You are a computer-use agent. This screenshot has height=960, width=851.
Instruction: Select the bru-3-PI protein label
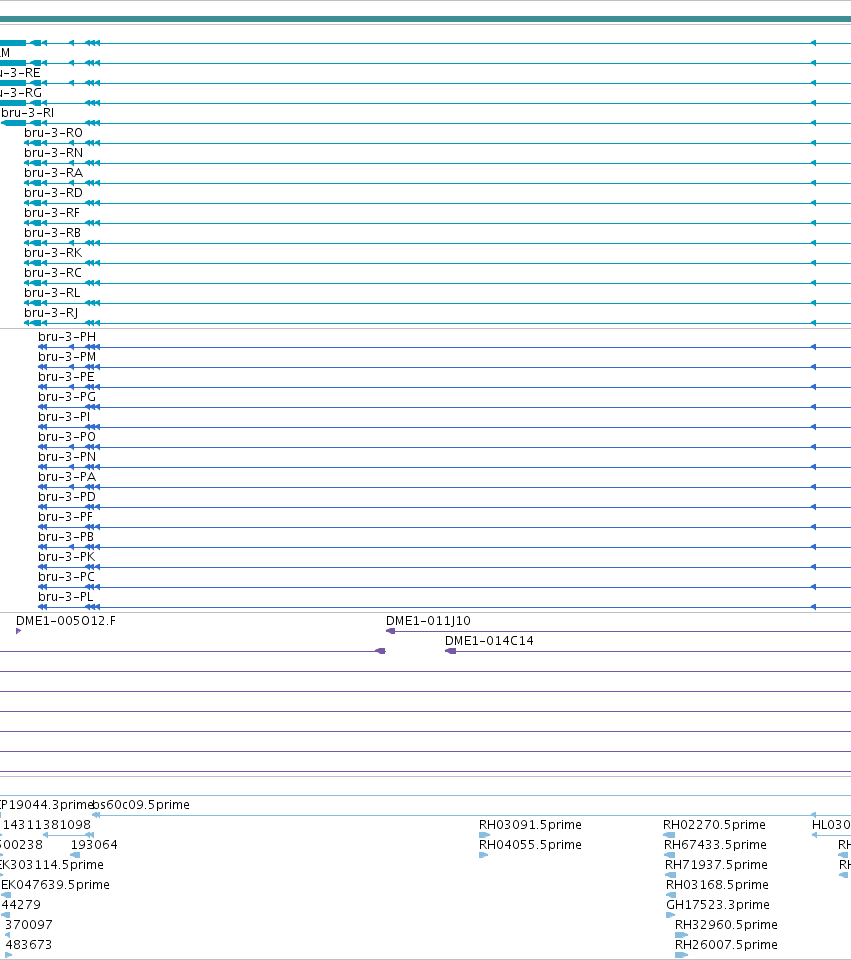click(x=64, y=417)
